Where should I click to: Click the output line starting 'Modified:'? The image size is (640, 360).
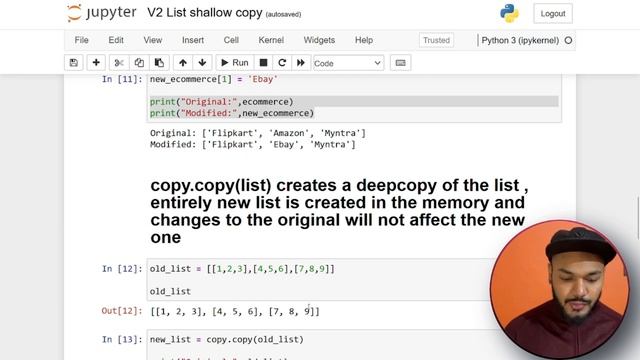[253, 144]
